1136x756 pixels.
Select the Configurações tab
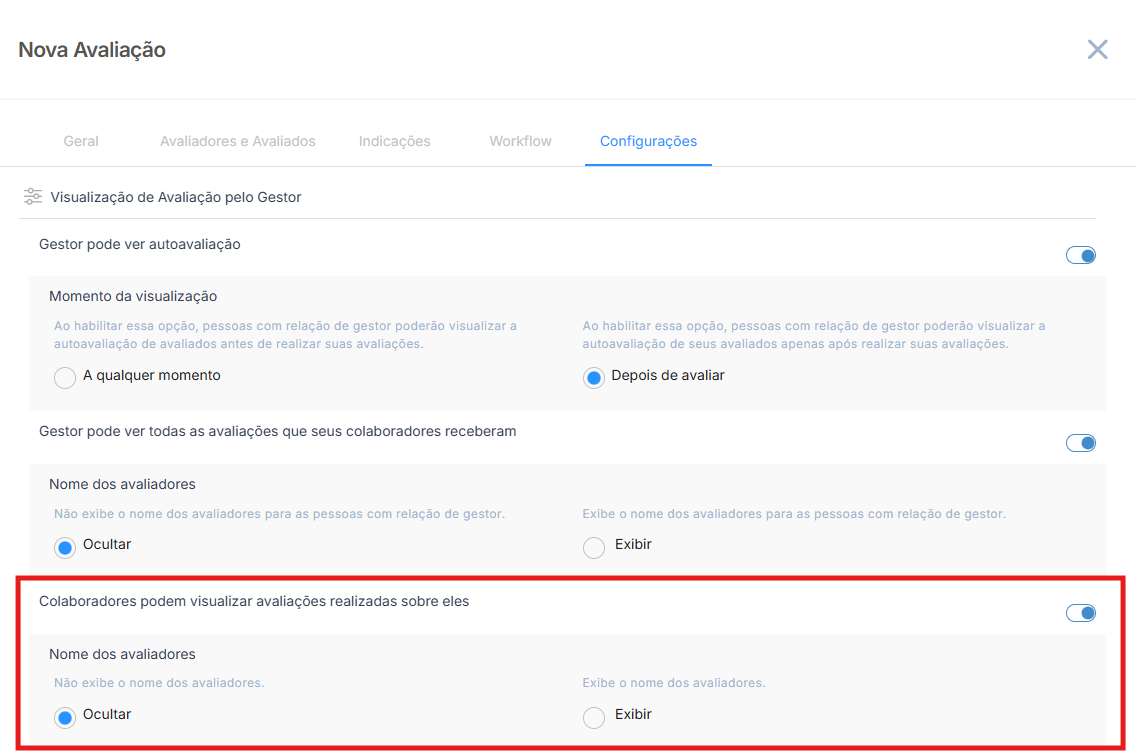tap(648, 141)
